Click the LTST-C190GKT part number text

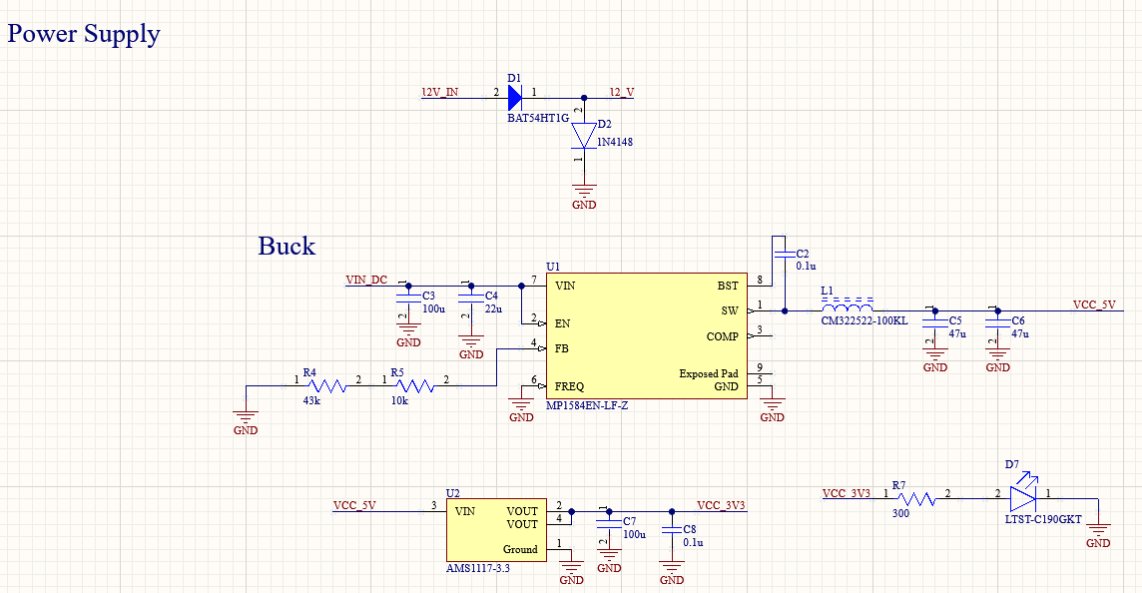click(1043, 519)
